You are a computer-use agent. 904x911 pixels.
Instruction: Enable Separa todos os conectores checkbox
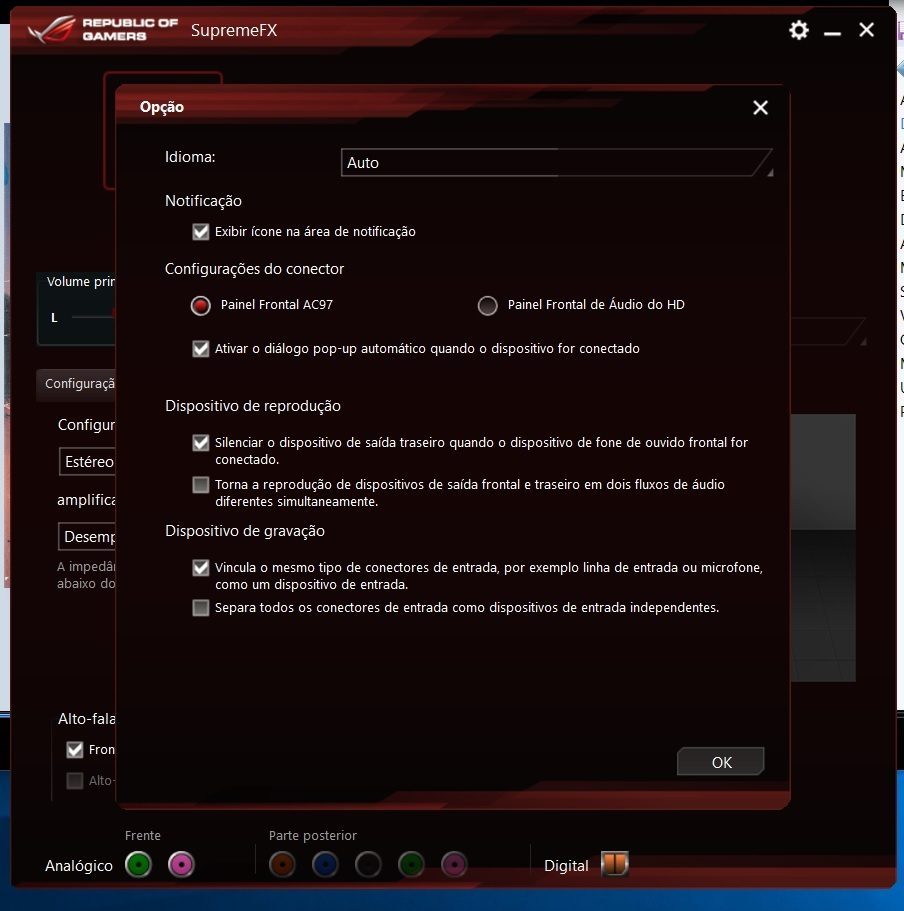pyautogui.click(x=201, y=608)
